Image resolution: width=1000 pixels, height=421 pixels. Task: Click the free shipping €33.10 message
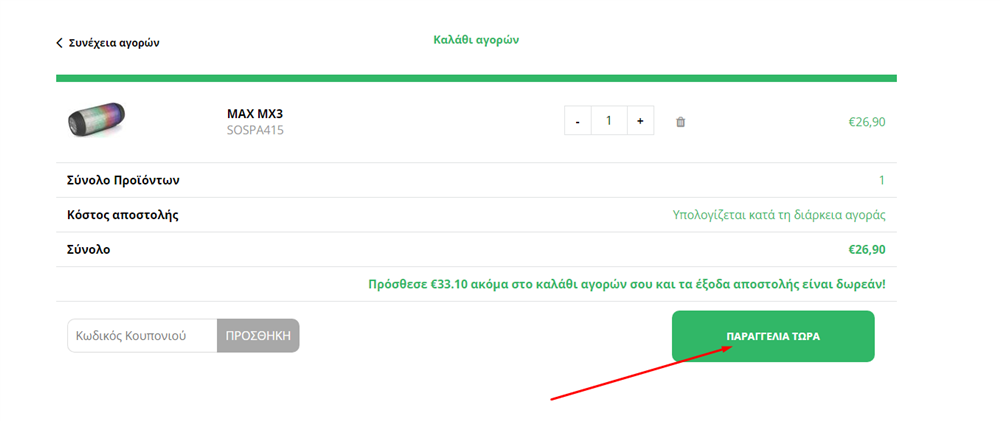coord(626,284)
